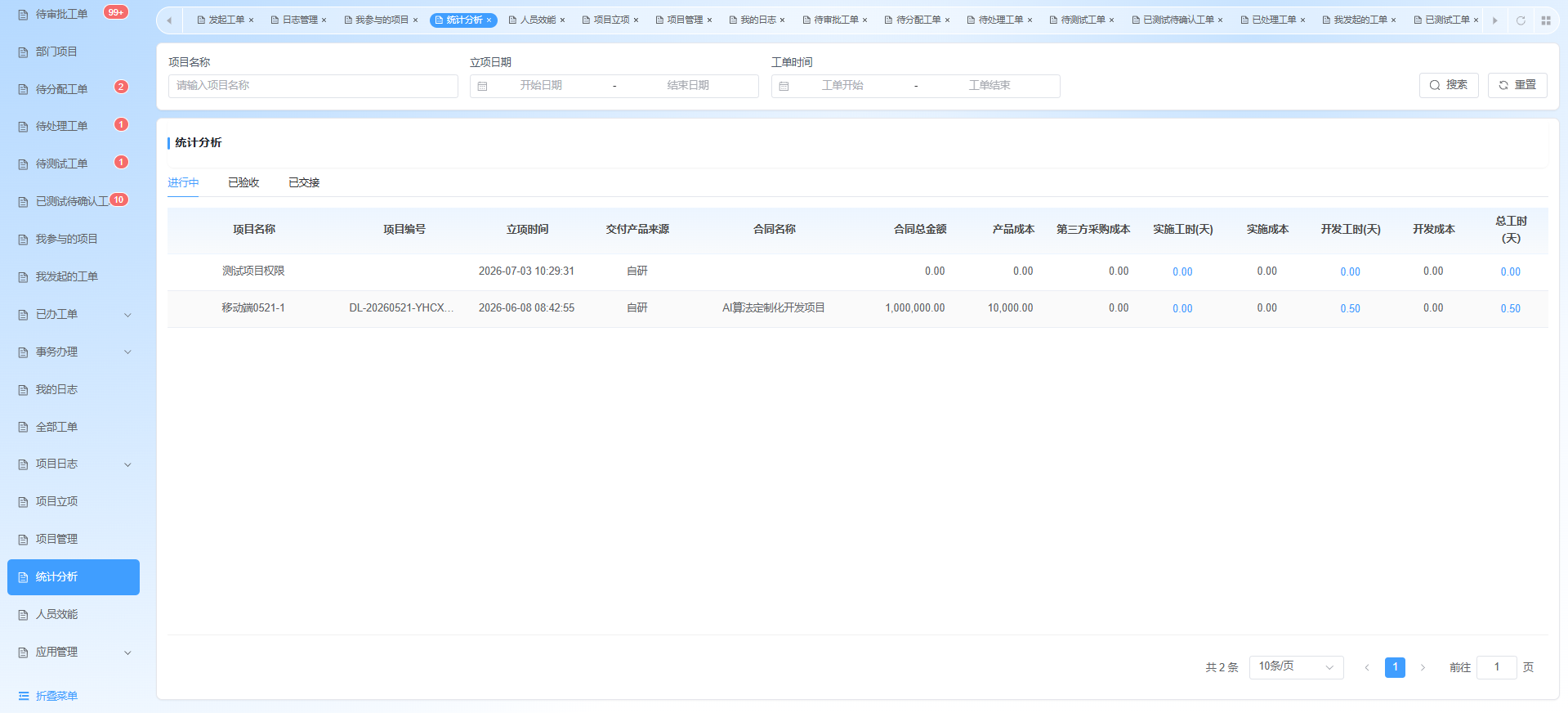Click the 实施工时 0.00 link for 测试项目权限
The height and width of the screenshot is (713, 1568).
point(1182,272)
